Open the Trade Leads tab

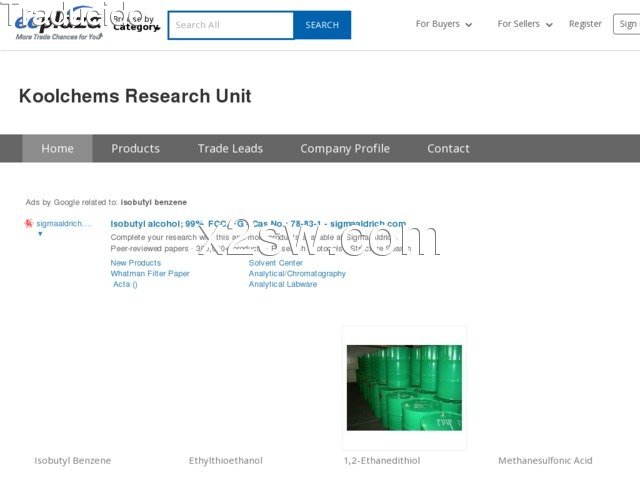coord(230,148)
